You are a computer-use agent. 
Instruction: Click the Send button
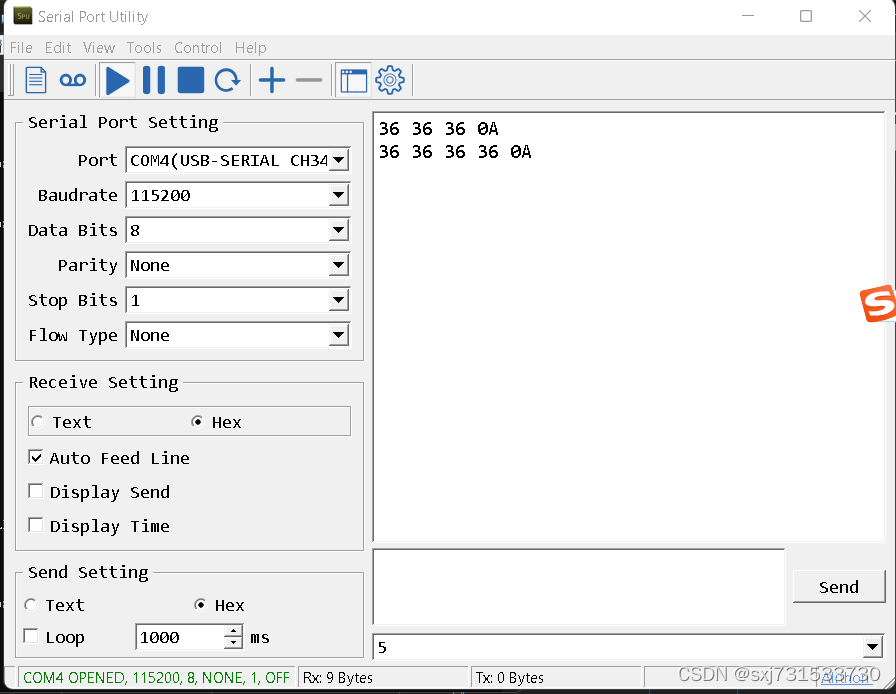pos(838,587)
